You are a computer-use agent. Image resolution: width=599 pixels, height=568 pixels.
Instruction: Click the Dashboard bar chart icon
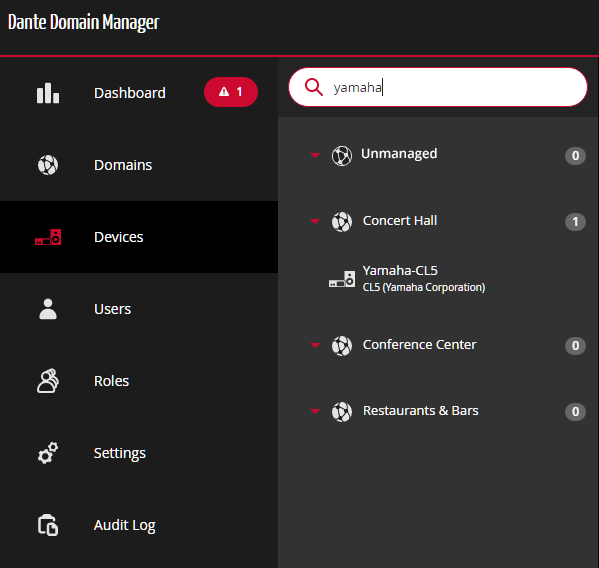pyautogui.click(x=48, y=93)
